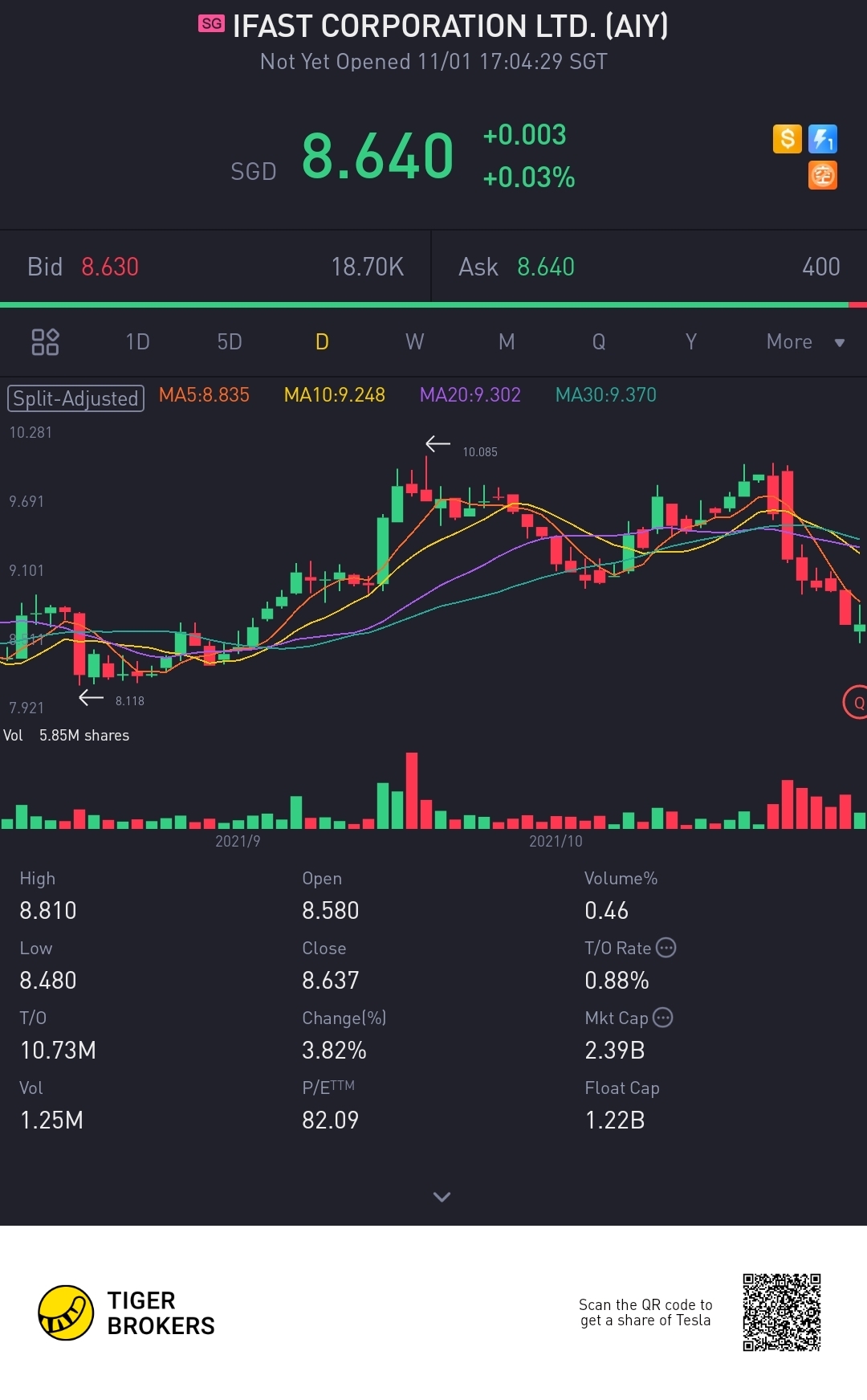Select the W weekly chart tab
The height and width of the screenshot is (1400, 867).
click(414, 342)
